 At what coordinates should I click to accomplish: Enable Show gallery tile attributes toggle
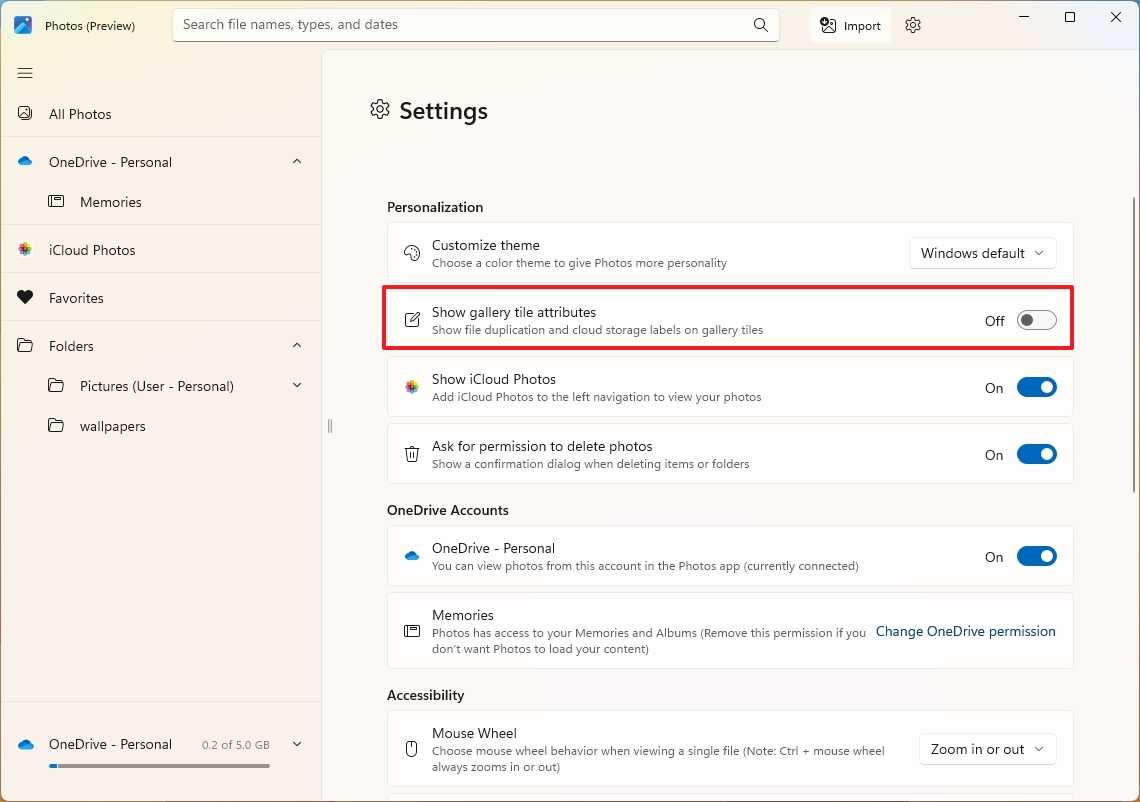click(x=1036, y=320)
